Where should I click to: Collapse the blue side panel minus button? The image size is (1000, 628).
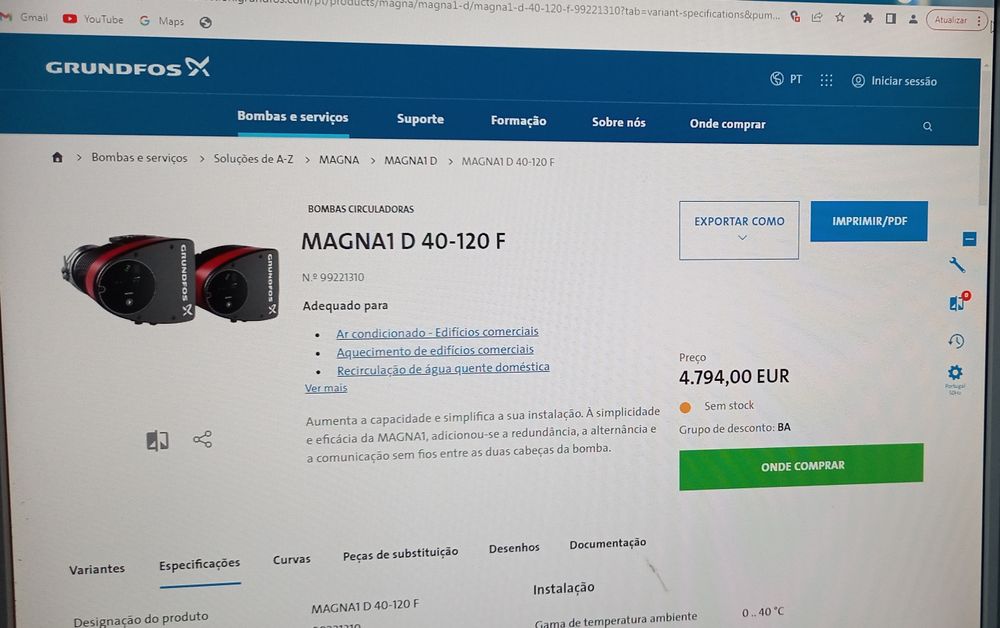969,239
